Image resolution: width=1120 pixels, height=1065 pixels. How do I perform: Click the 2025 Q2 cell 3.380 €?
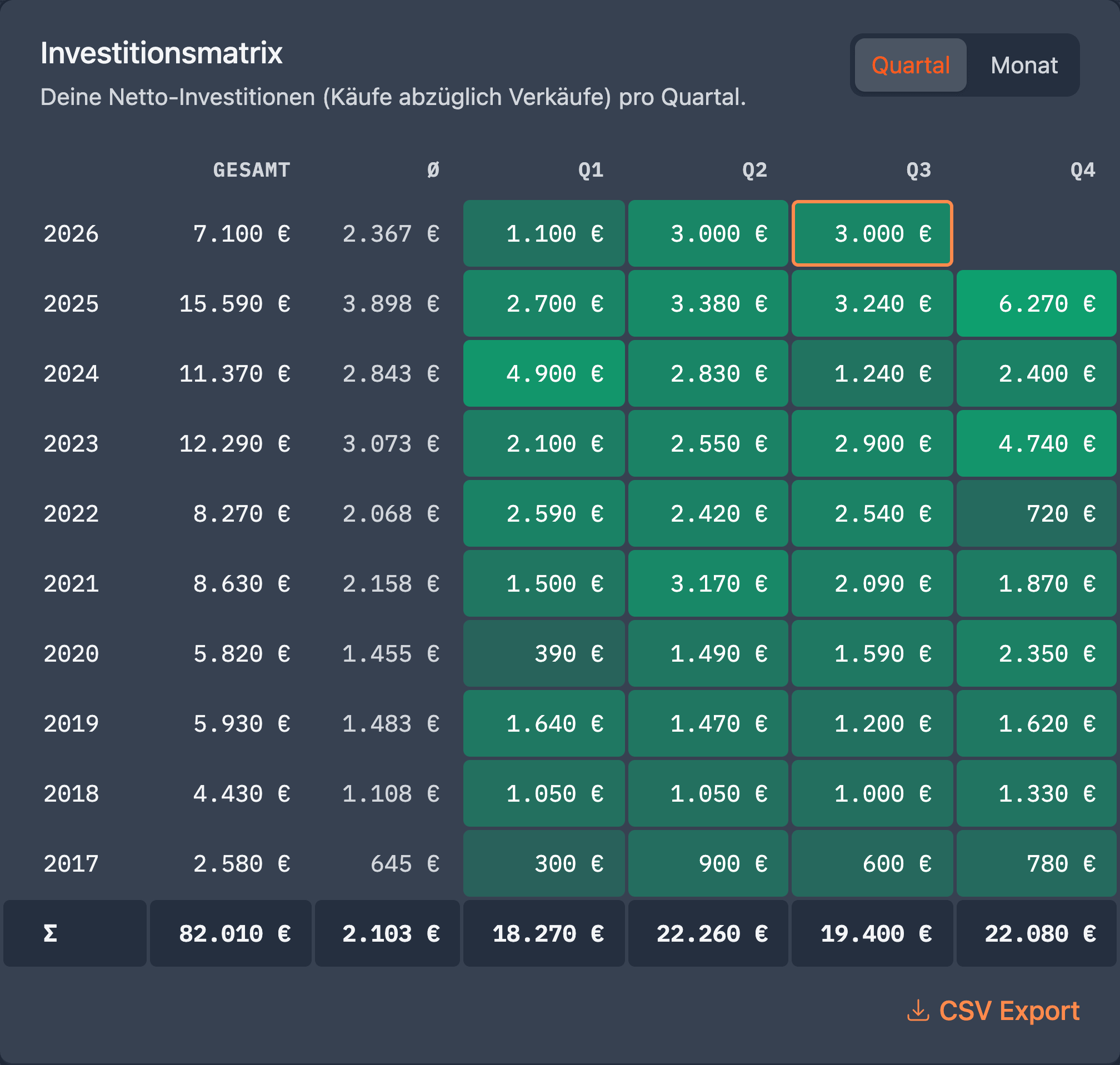pyautogui.click(x=708, y=304)
